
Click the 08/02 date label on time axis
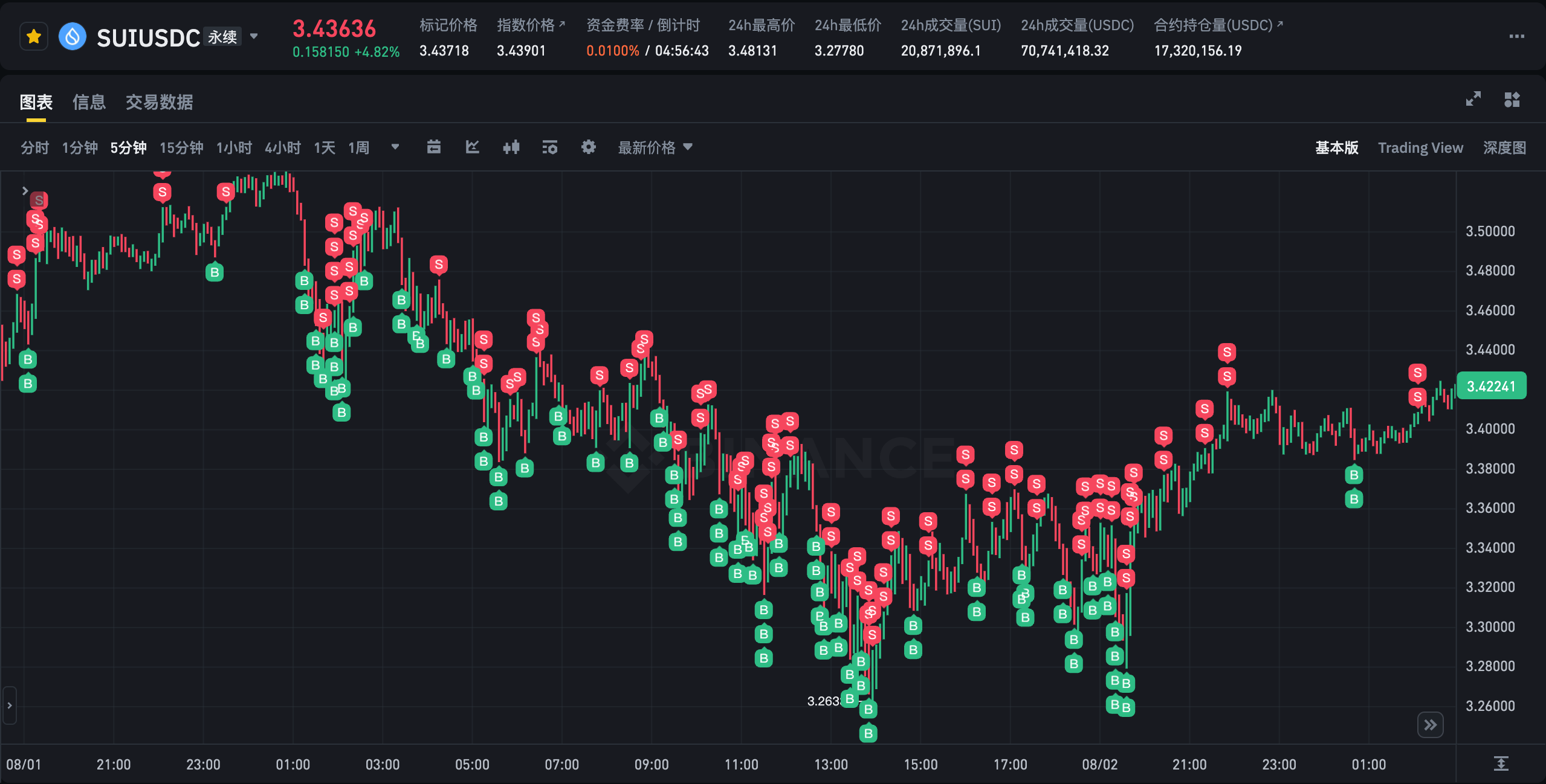(1100, 764)
